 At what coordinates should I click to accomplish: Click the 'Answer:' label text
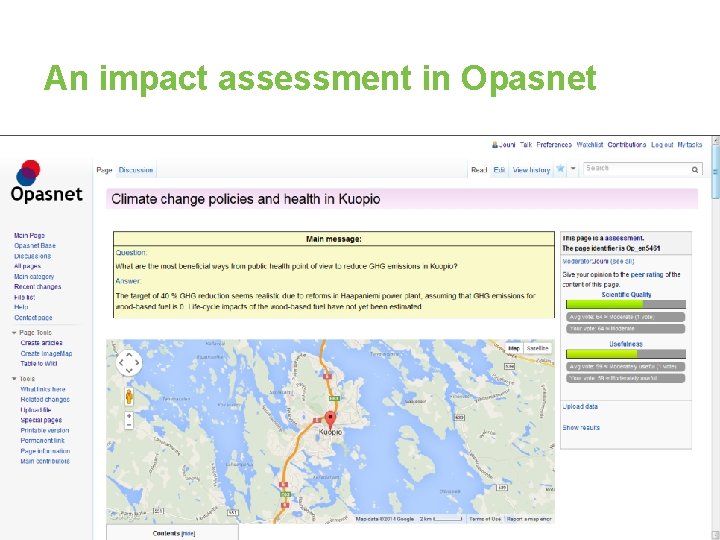coord(129,281)
